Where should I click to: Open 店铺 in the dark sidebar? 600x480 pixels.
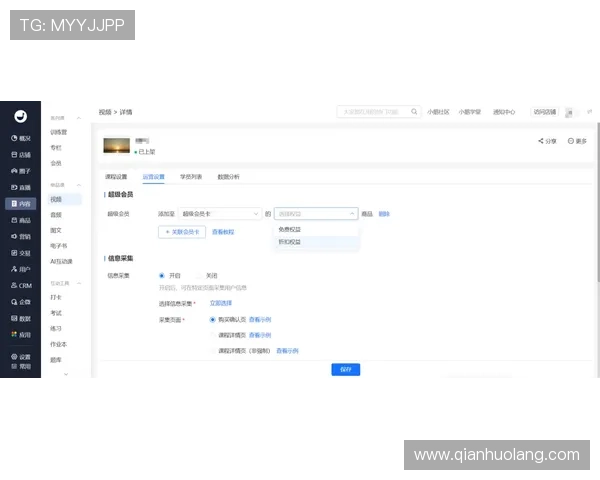[21, 155]
